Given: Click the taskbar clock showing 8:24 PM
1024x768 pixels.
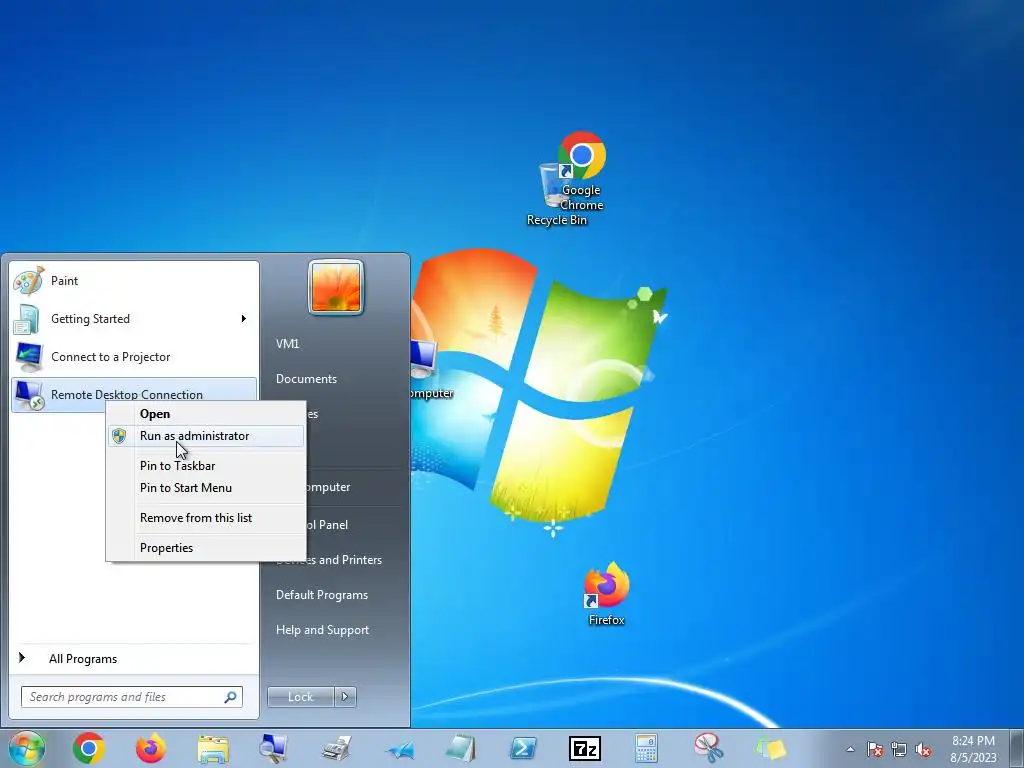Looking at the screenshot, I should coord(973,749).
